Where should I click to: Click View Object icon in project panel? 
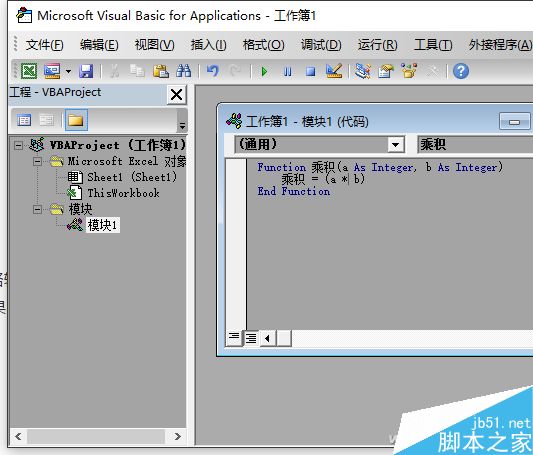(46, 120)
